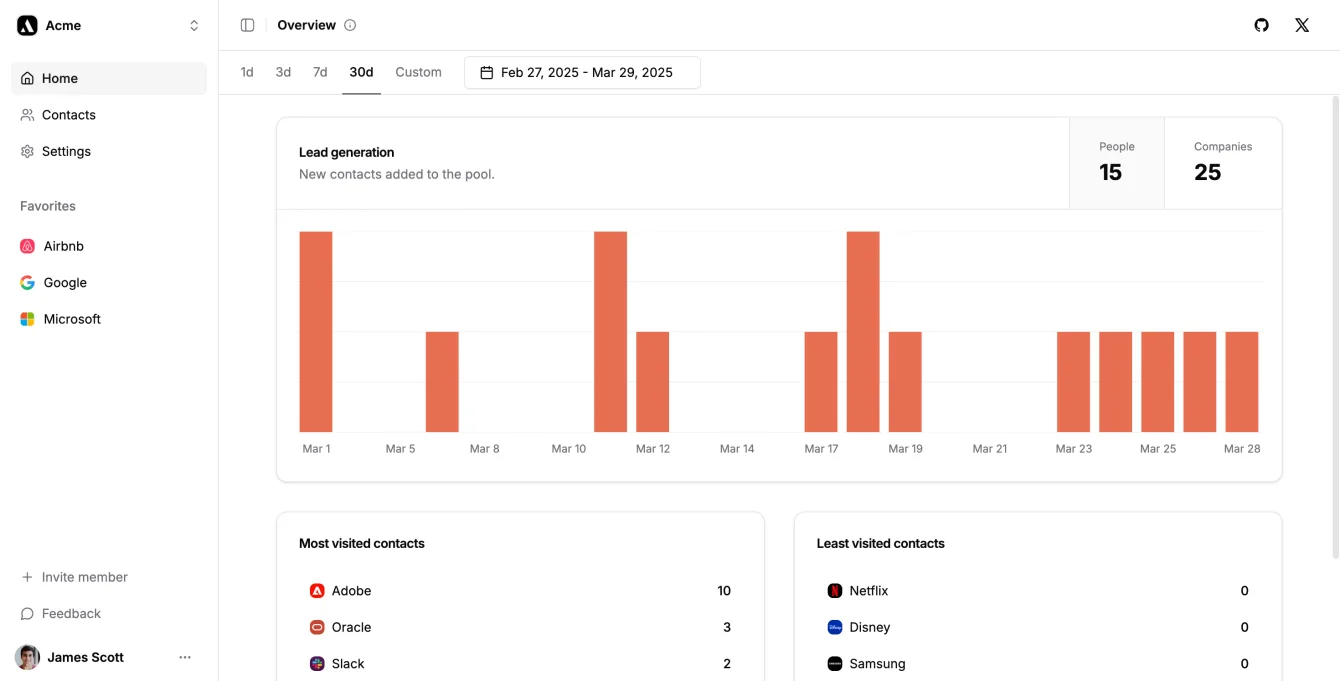This screenshot has height=681, width=1340.
Task: Open the X (Twitter) icon in the top bar
Action: tap(1301, 25)
